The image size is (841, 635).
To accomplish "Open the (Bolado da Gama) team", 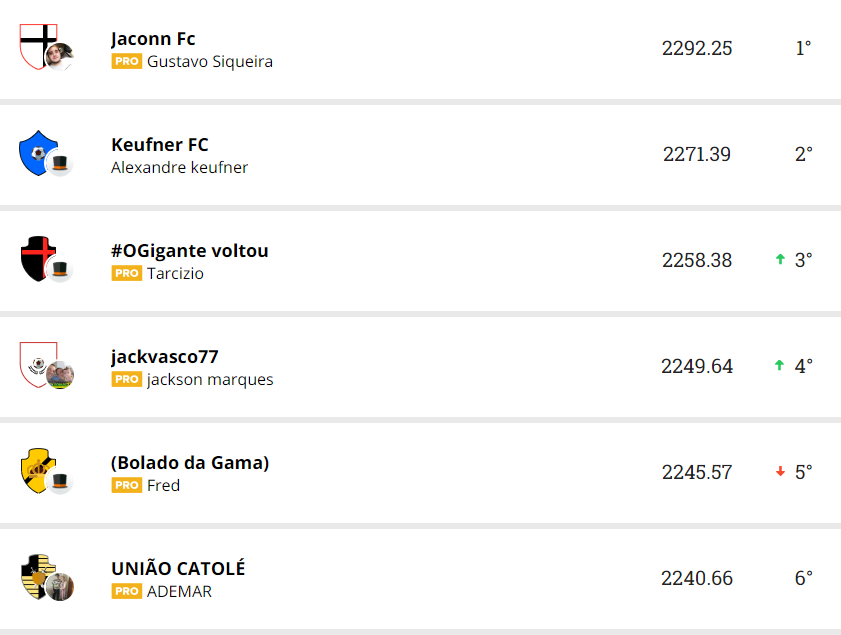I will point(190,463).
